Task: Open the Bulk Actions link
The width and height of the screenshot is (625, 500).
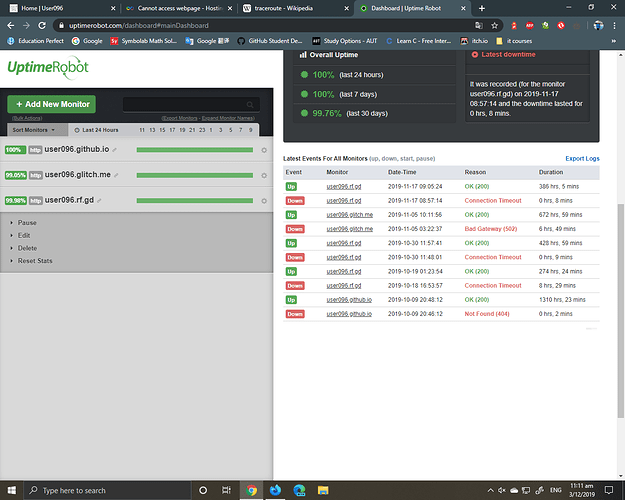Action: click(x=26, y=118)
